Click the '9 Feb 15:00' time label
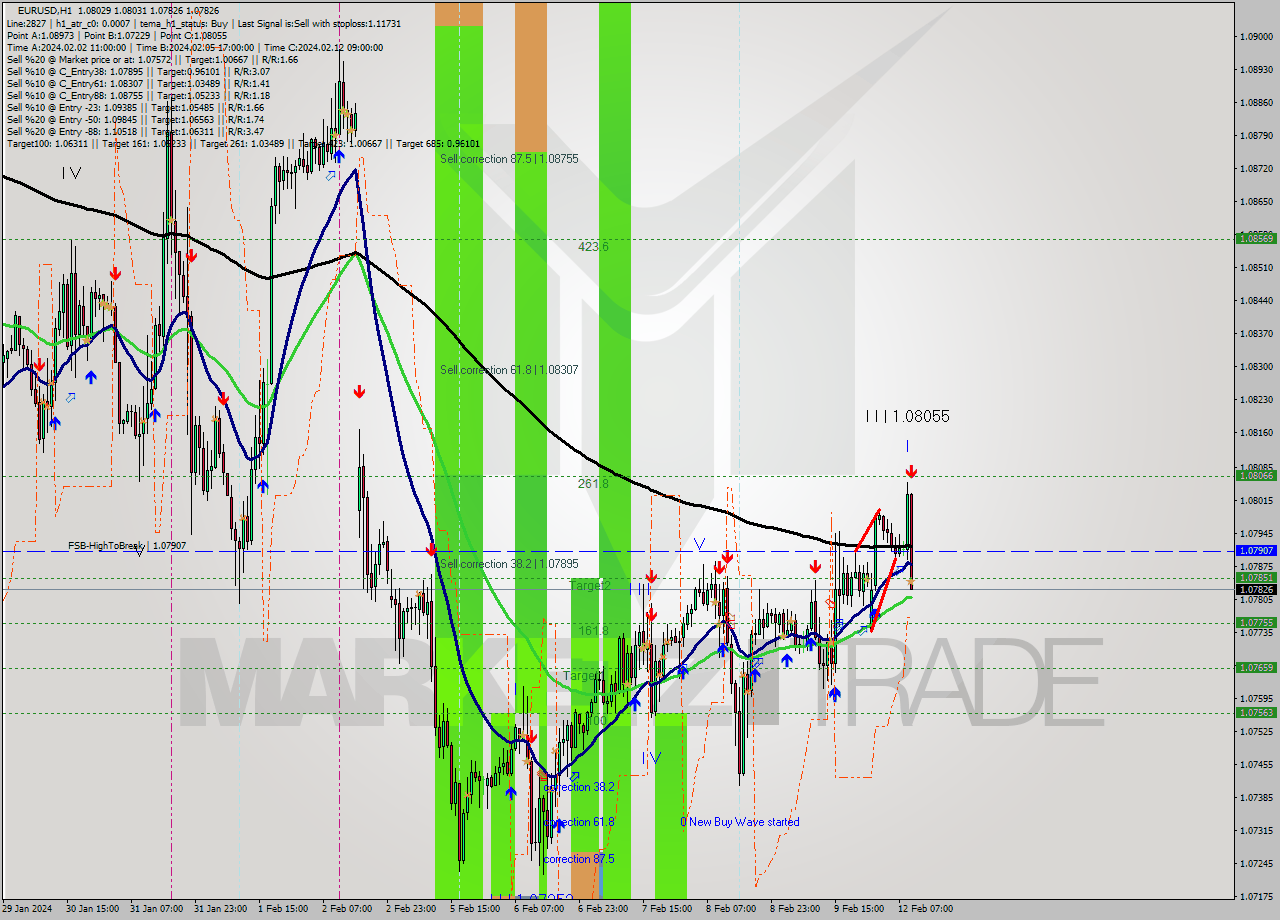Screen dimensions: 1280x920 (858, 909)
